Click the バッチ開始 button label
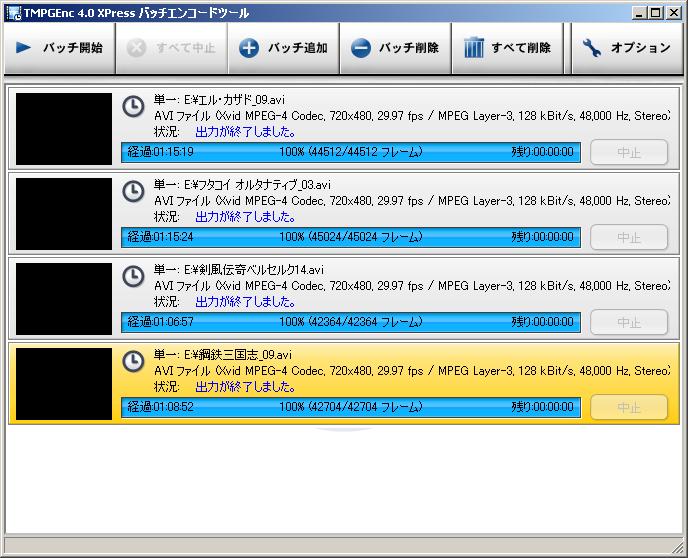The image size is (688, 558). (x=73, y=47)
